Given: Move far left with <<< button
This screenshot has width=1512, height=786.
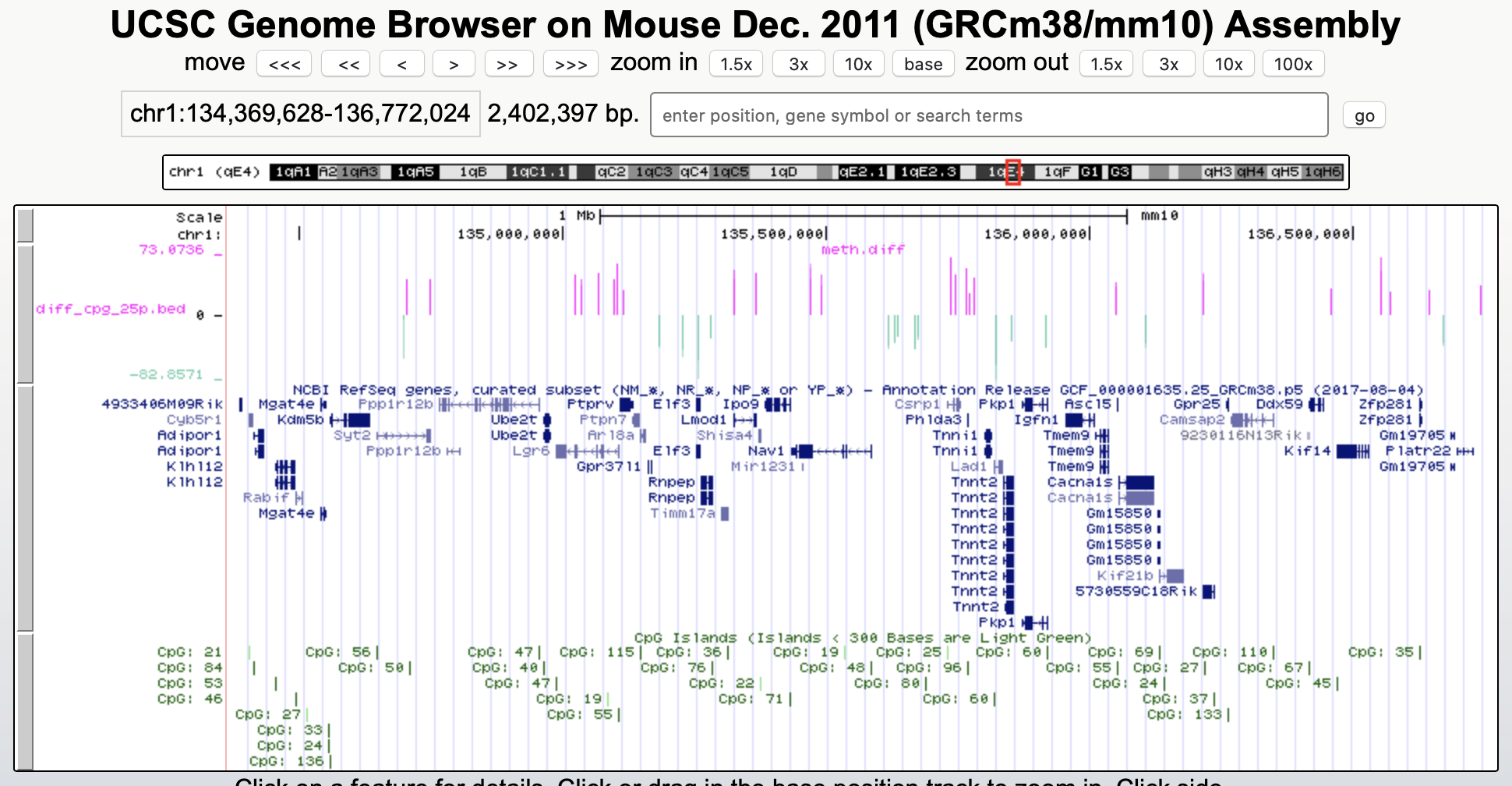Looking at the screenshot, I should 284,64.
